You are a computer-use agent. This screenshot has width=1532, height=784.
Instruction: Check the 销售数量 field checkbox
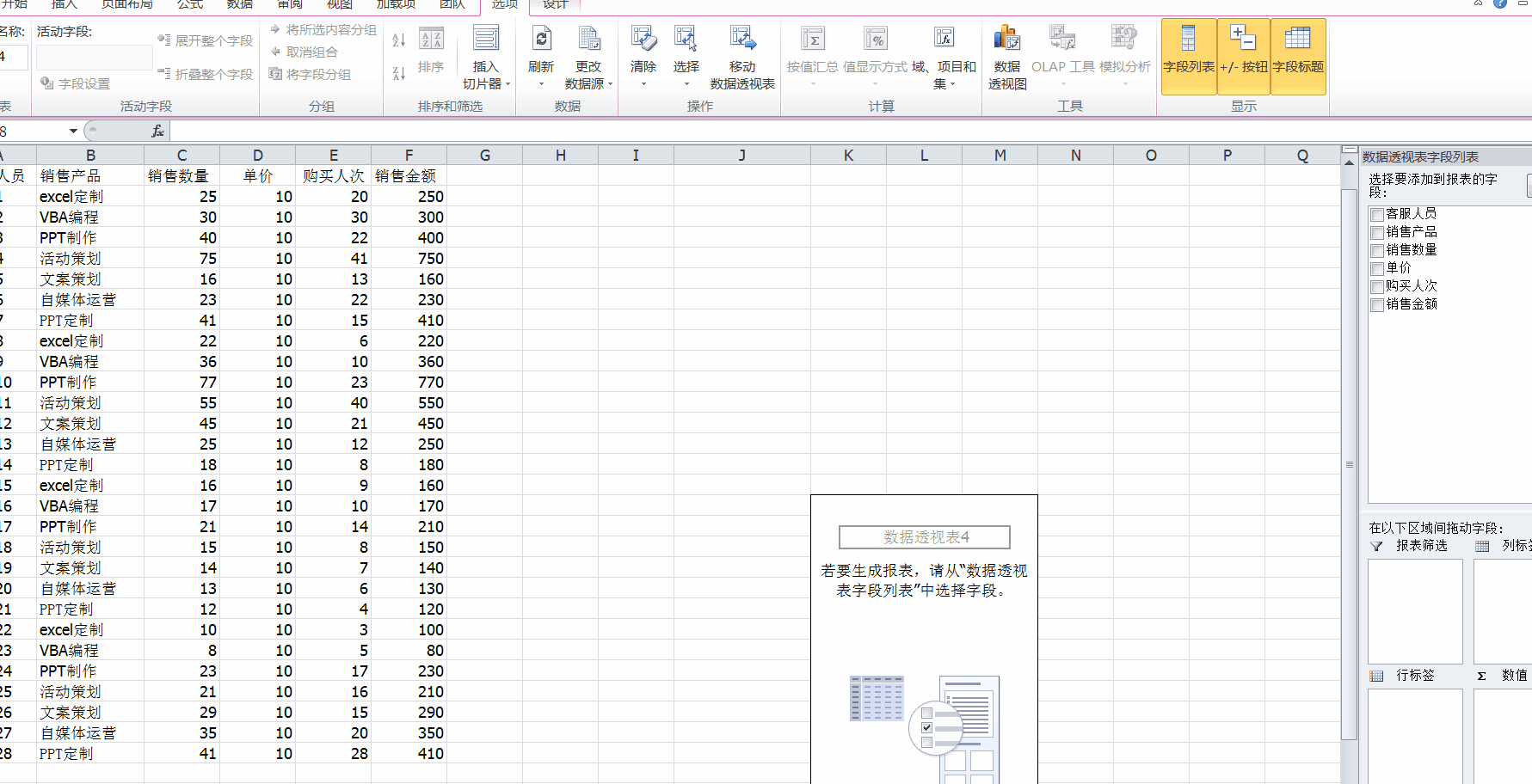click(1377, 250)
